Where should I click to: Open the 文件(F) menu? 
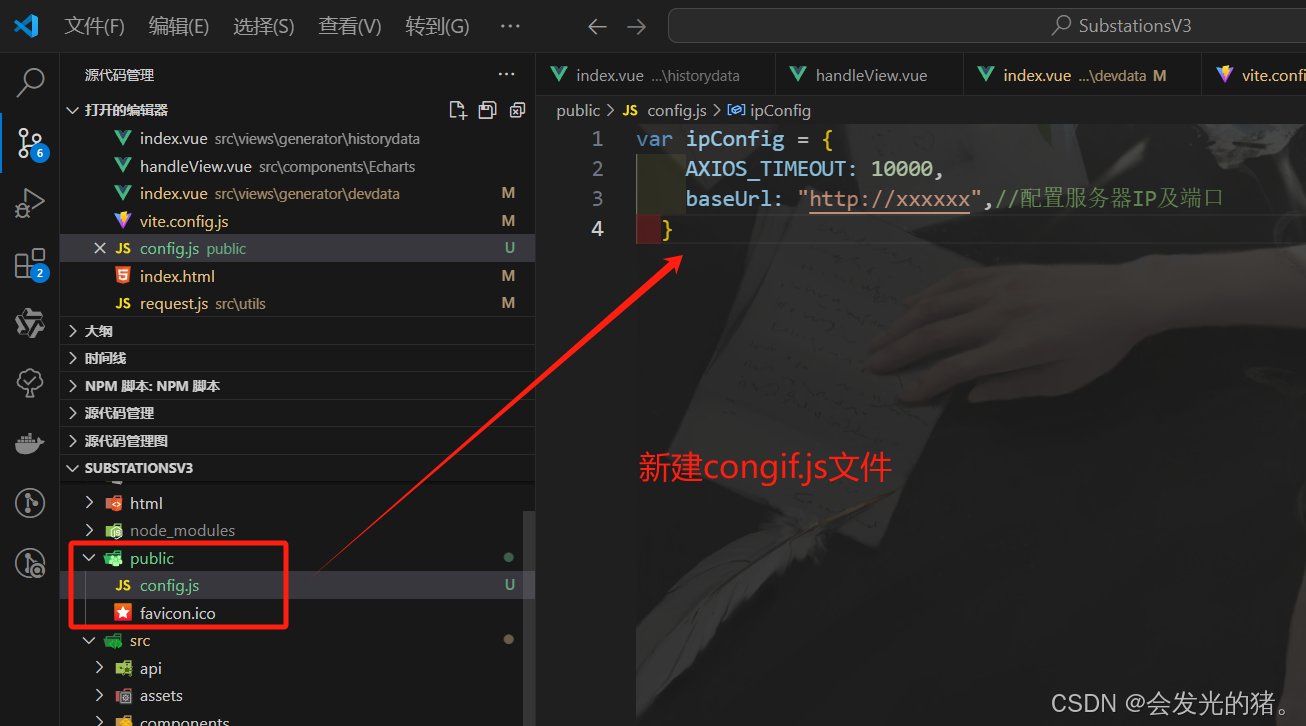click(x=95, y=26)
